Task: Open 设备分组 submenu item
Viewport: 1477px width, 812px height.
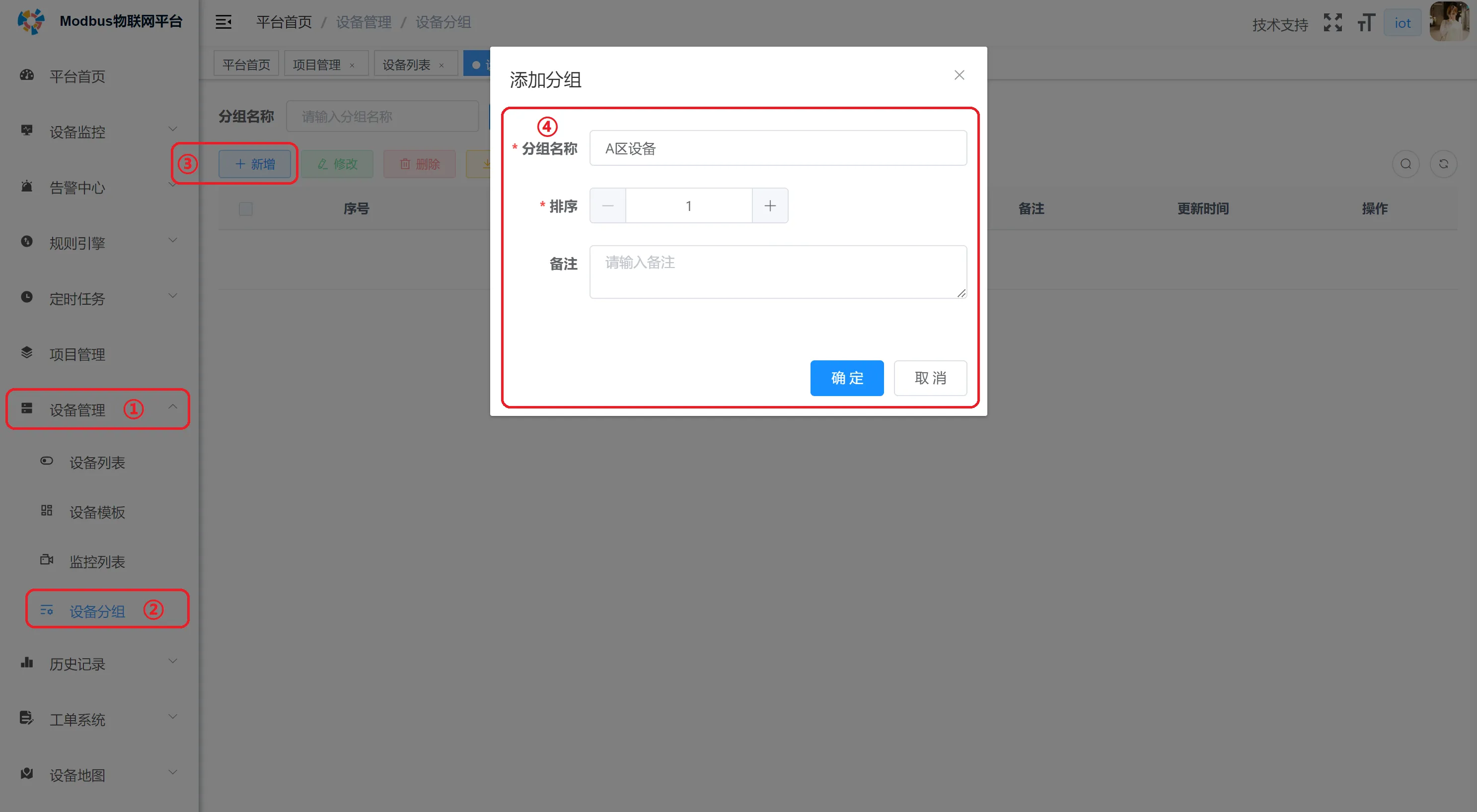Action: tap(97, 611)
